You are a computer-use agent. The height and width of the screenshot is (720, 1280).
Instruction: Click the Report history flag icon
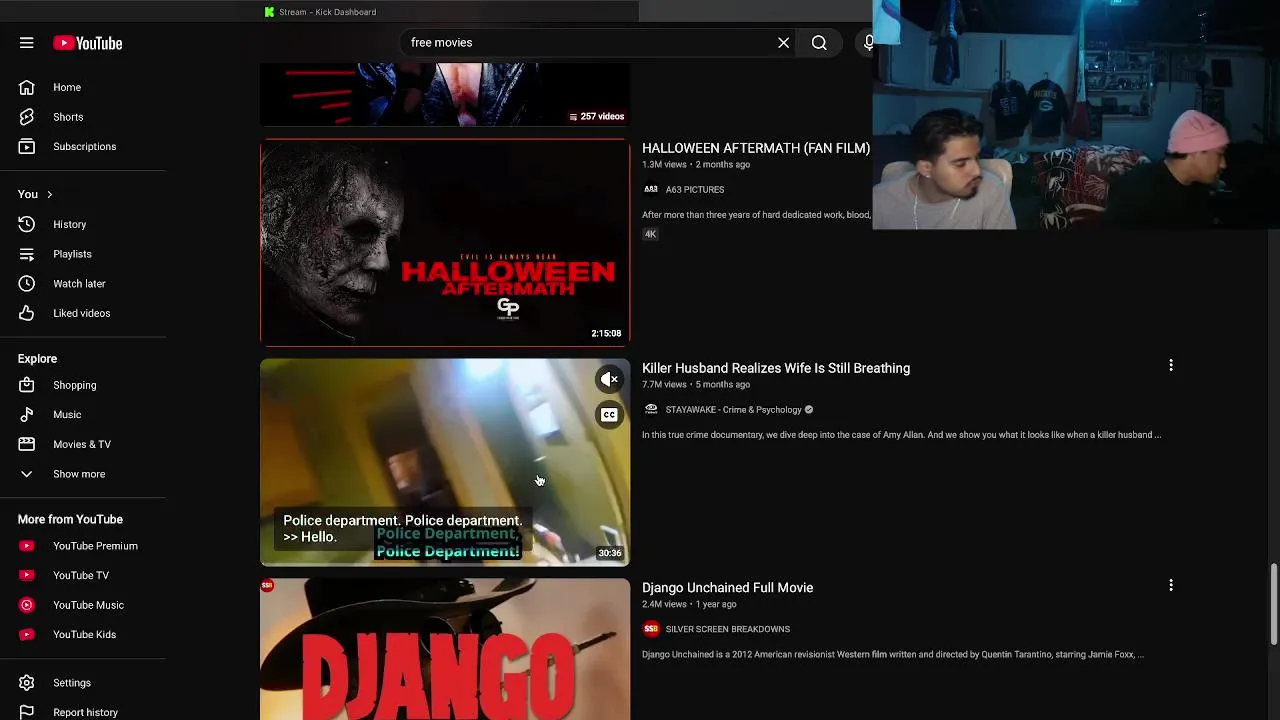[27, 712]
